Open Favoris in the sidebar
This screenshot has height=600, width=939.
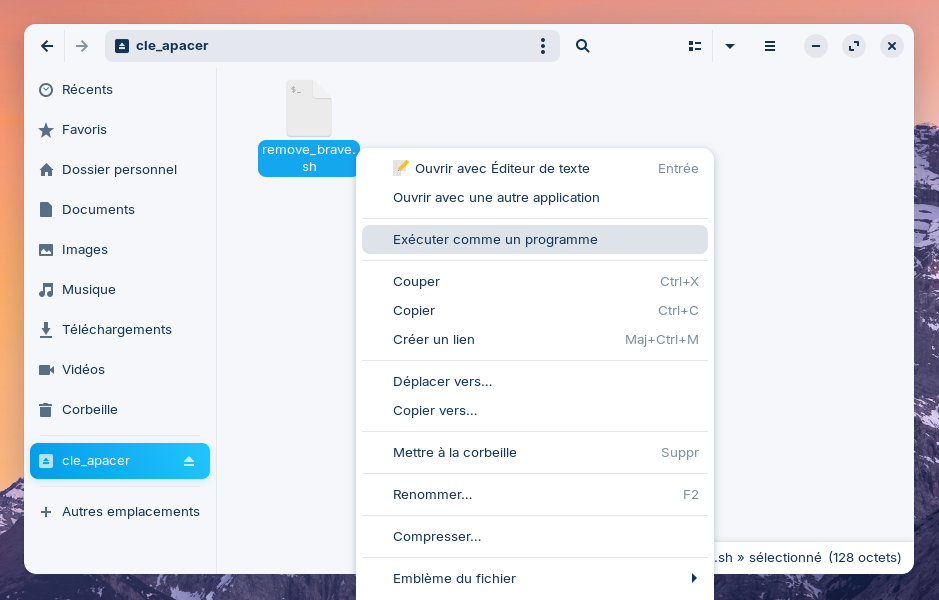(x=120, y=130)
